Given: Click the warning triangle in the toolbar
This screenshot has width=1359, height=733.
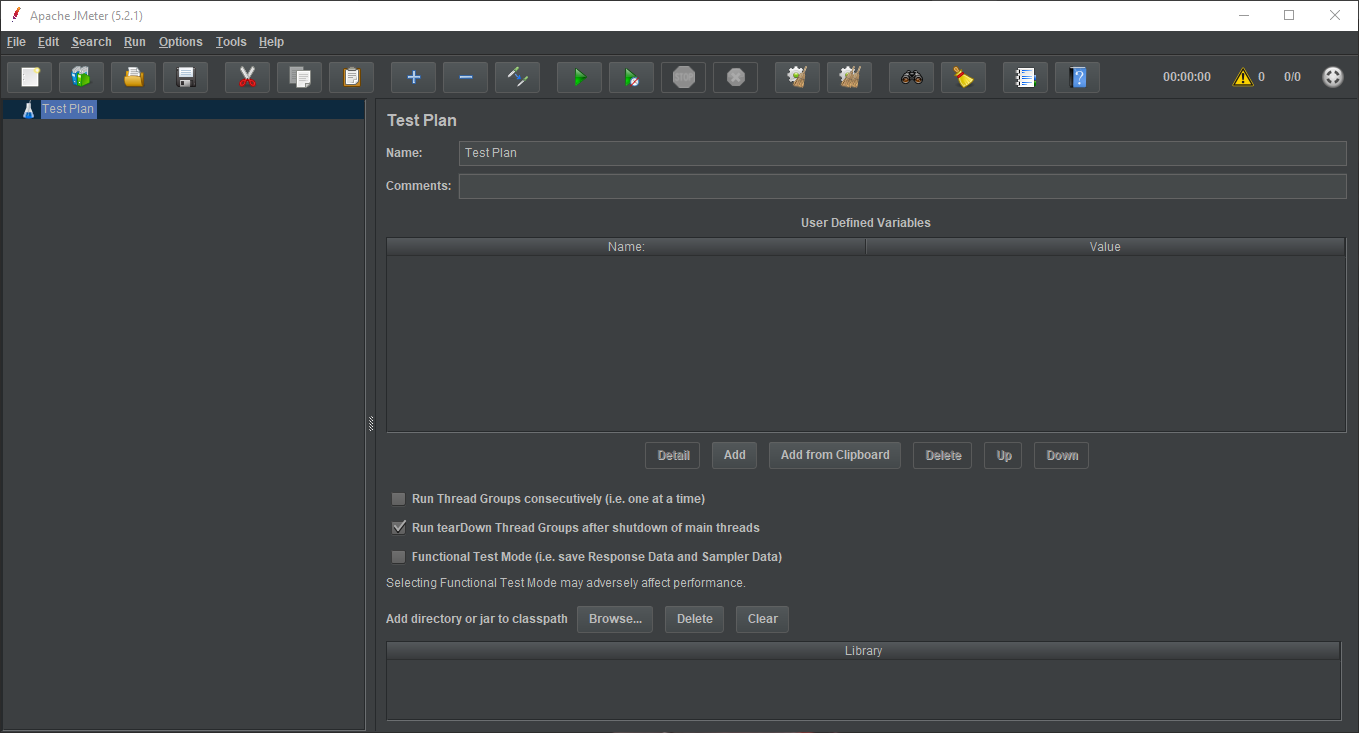Looking at the screenshot, I should pos(1243,76).
